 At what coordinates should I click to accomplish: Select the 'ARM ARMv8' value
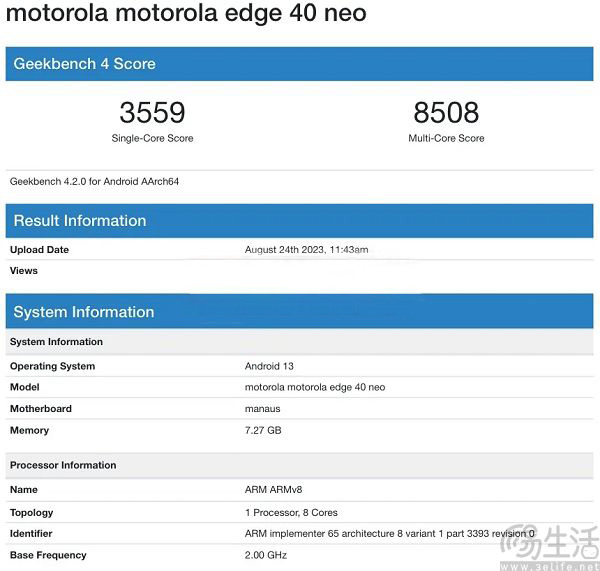point(273,489)
